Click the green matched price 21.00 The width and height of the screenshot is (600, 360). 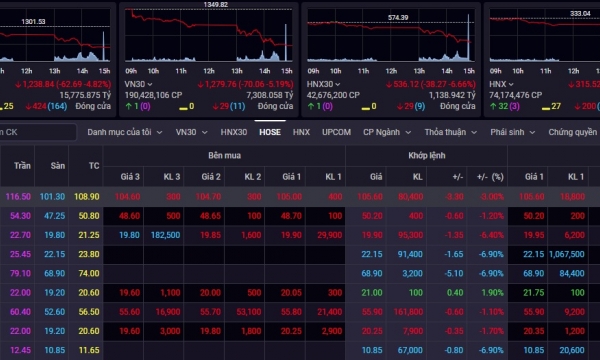pyautogui.click(x=372, y=293)
